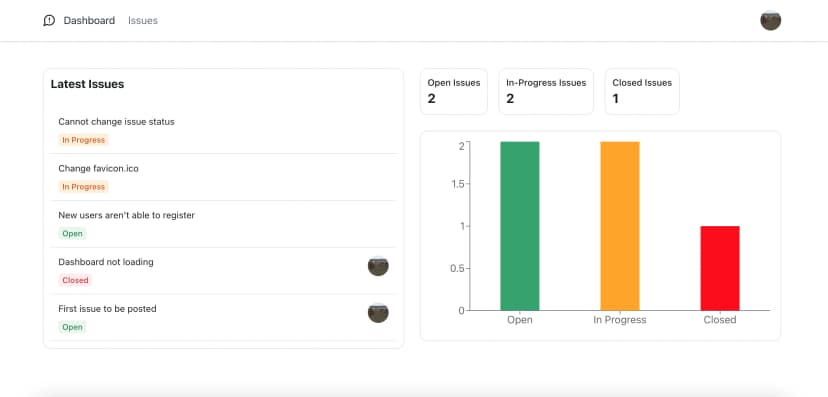Click the 1.5 tick on chart y-axis
828x397 pixels.
[x=457, y=184]
